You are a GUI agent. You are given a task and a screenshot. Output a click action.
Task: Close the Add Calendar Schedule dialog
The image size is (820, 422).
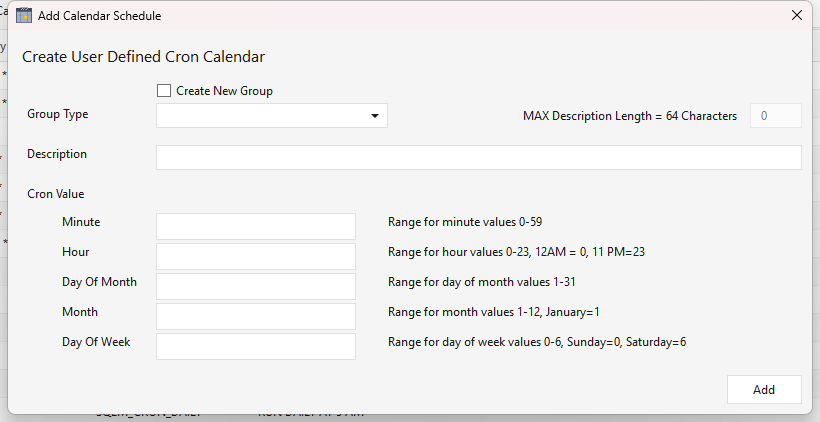[796, 16]
